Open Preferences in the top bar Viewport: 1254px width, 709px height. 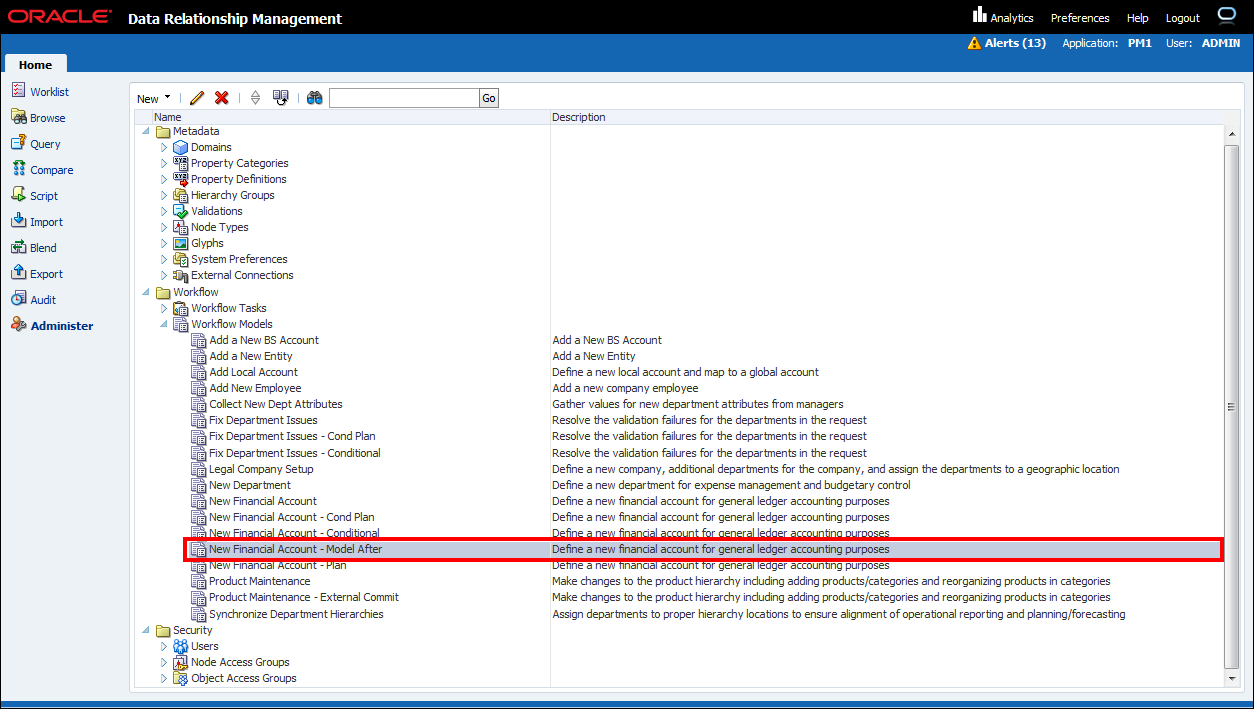(x=1080, y=18)
